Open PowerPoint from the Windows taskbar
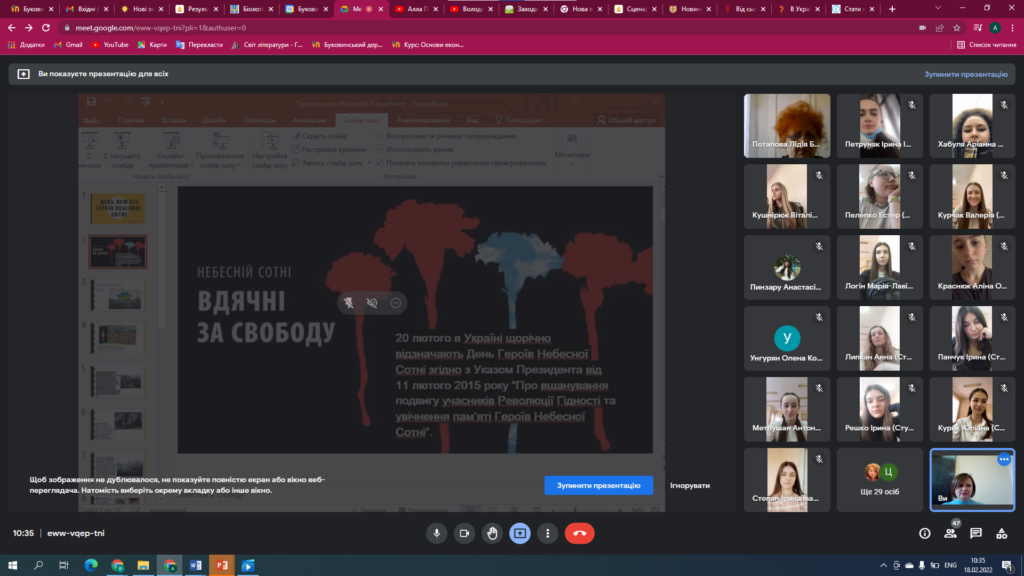Screen dimensions: 1024x576 (221, 565)
